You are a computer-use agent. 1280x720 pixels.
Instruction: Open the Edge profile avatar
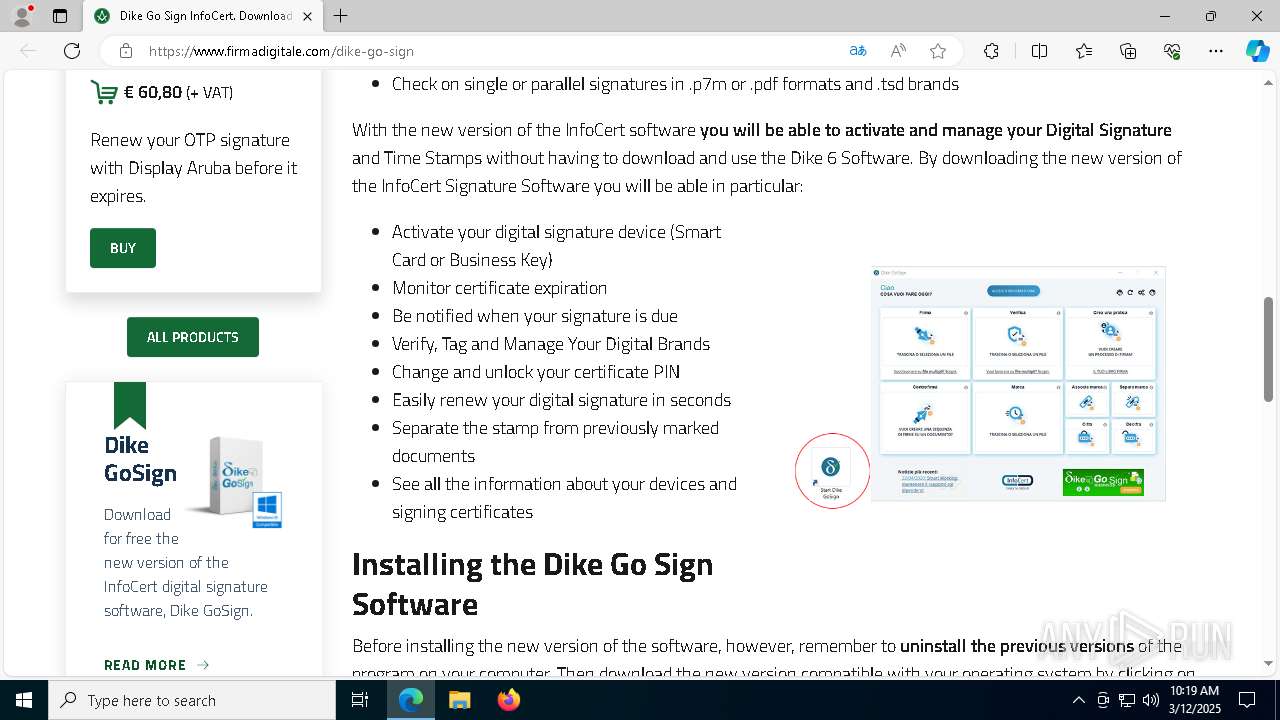pyautogui.click(x=22, y=16)
